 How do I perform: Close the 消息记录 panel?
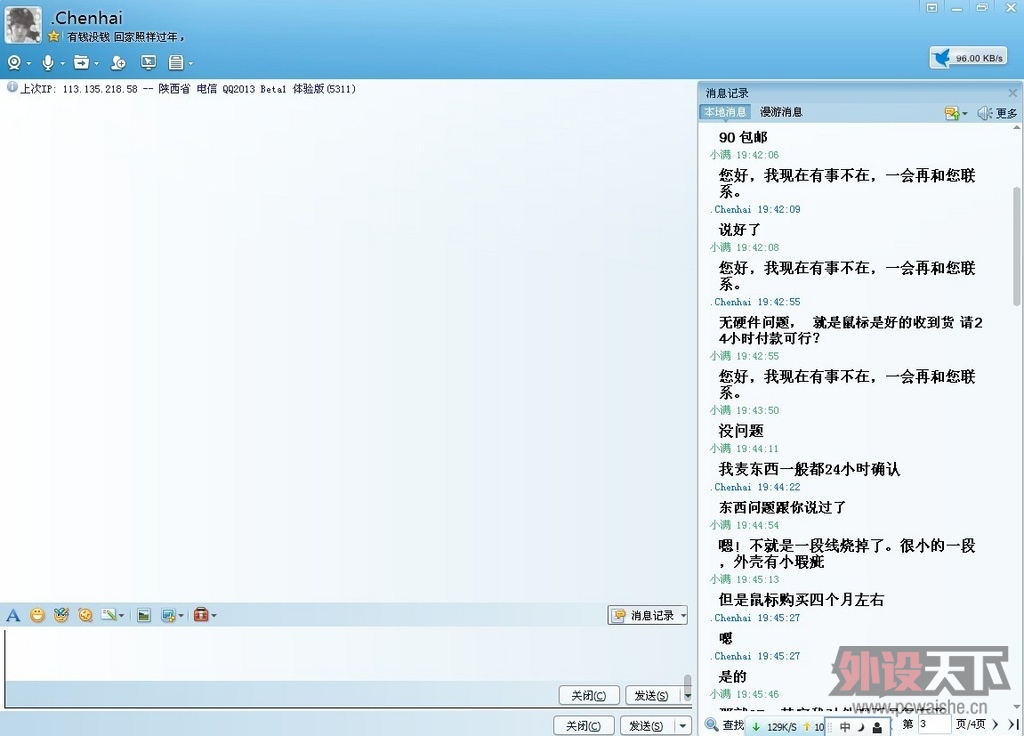(1012, 93)
